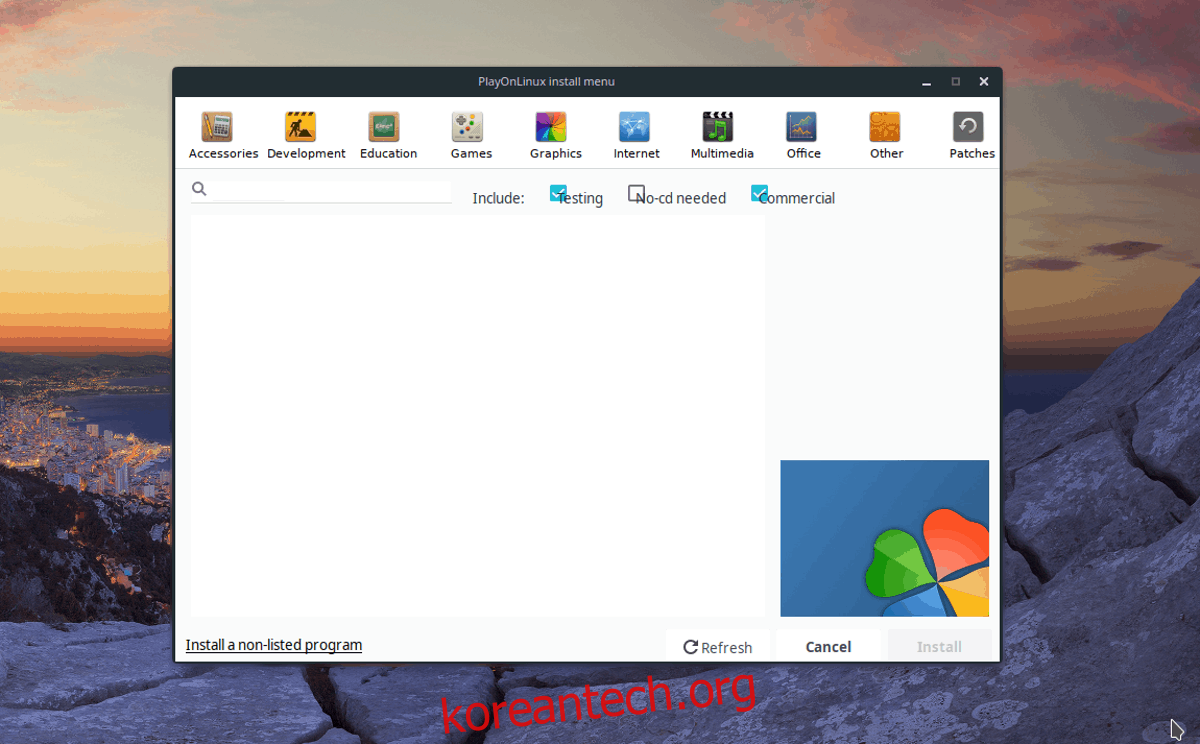This screenshot has width=1200, height=744.
Task: Click Install a non-listed program link
Action: (x=274, y=645)
